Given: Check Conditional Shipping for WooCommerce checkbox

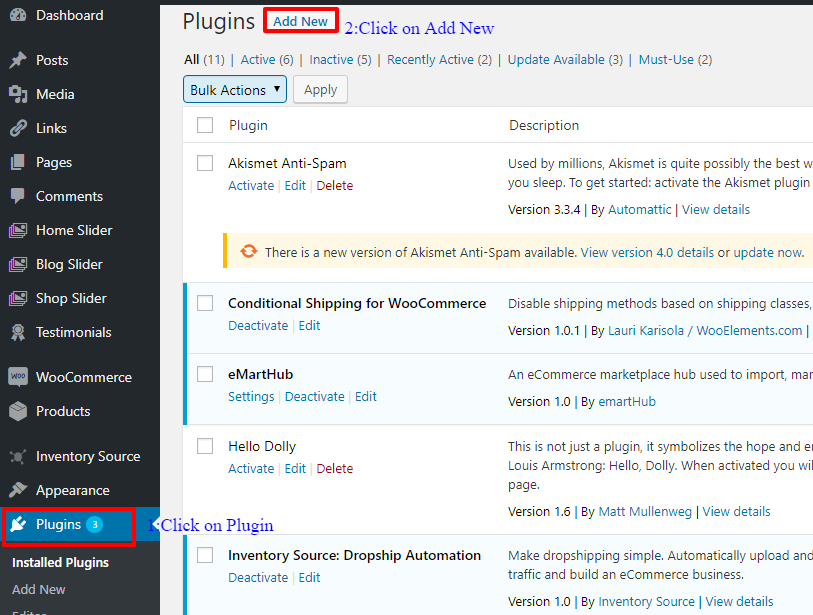Looking at the screenshot, I should tap(205, 303).
